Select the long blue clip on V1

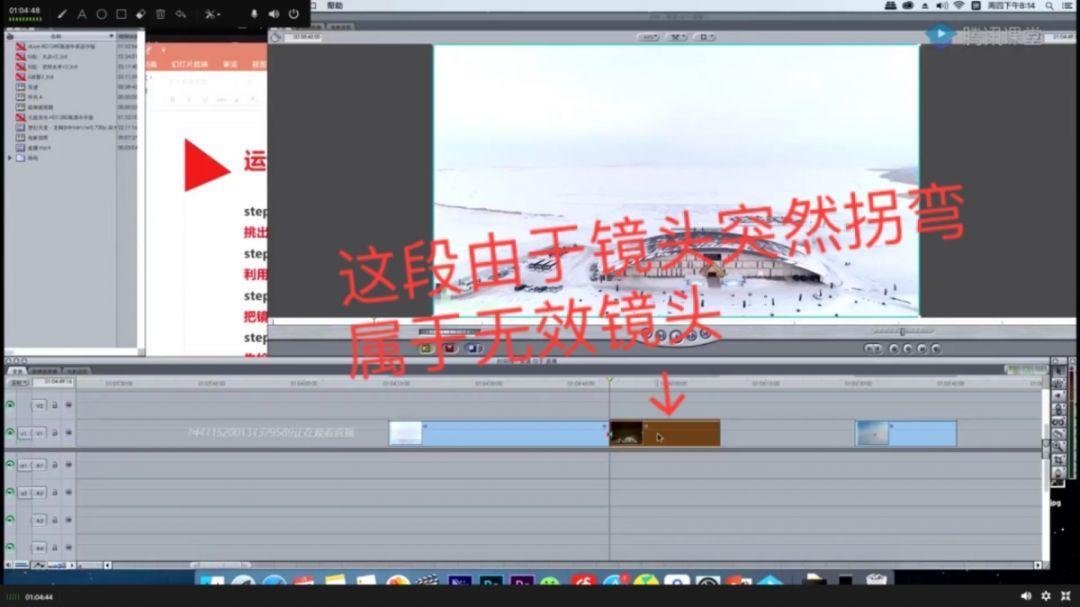coord(499,433)
